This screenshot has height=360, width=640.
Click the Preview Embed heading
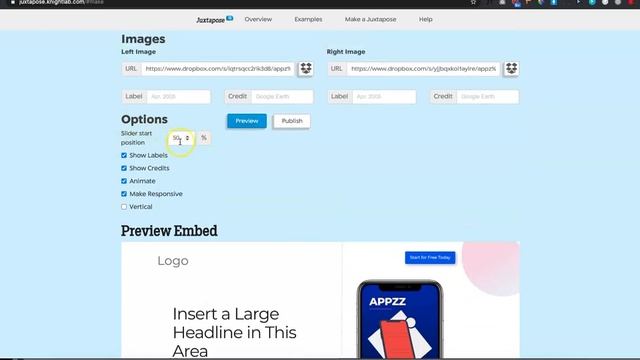(169, 231)
